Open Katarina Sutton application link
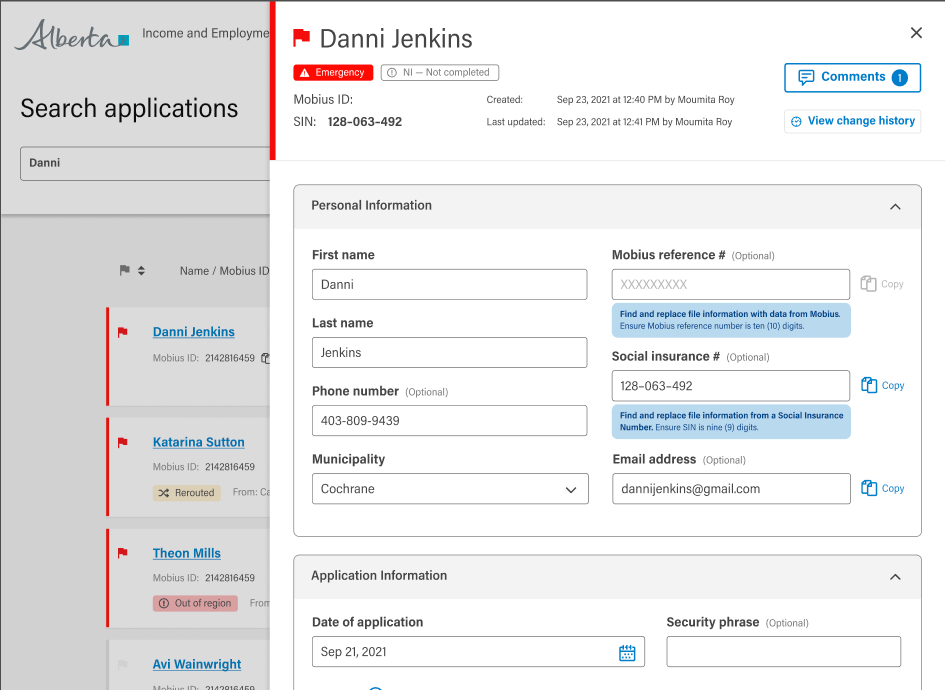The width and height of the screenshot is (945, 690). click(x=198, y=442)
